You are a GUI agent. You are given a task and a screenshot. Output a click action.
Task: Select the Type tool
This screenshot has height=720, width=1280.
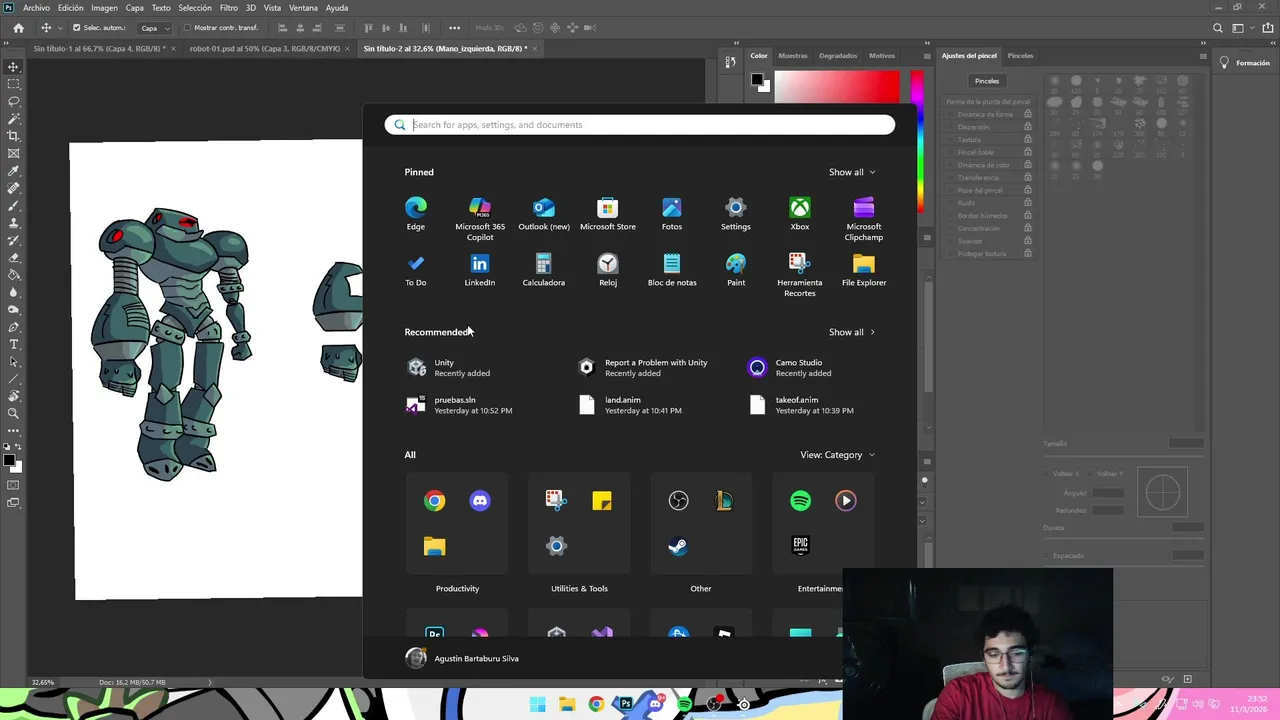(x=13, y=344)
